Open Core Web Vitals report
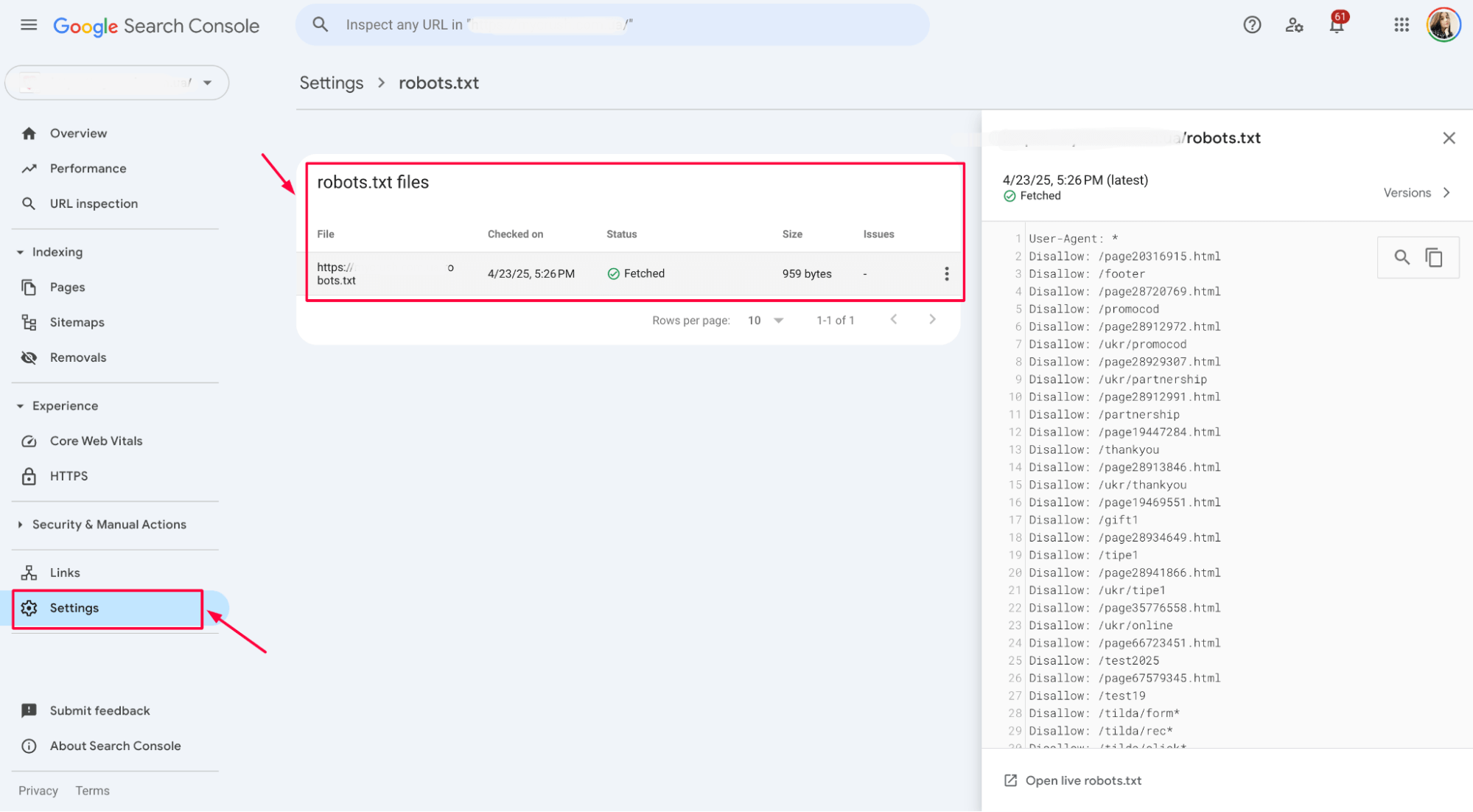This screenshot has width=1473, height=812. click(x=96, y=441)
